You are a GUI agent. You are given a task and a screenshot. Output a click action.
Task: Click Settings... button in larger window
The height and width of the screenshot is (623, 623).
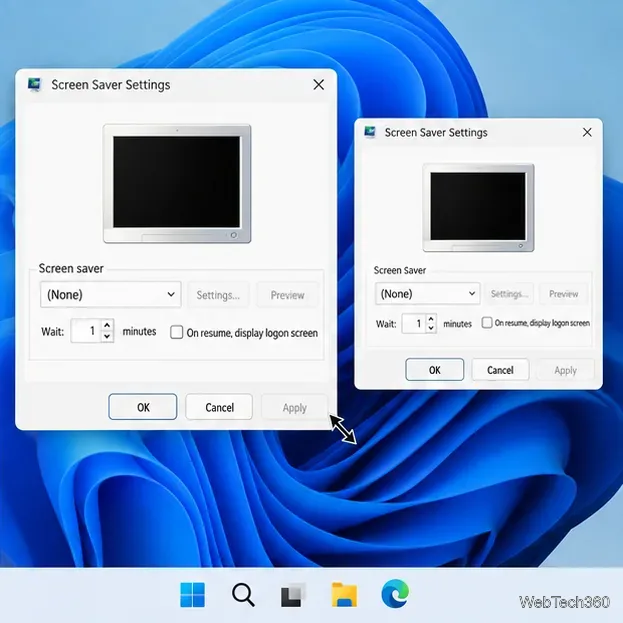(218, 295)
